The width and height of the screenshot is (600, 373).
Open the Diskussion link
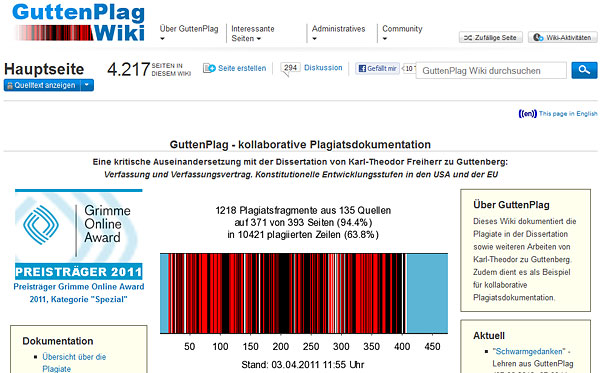323,68
